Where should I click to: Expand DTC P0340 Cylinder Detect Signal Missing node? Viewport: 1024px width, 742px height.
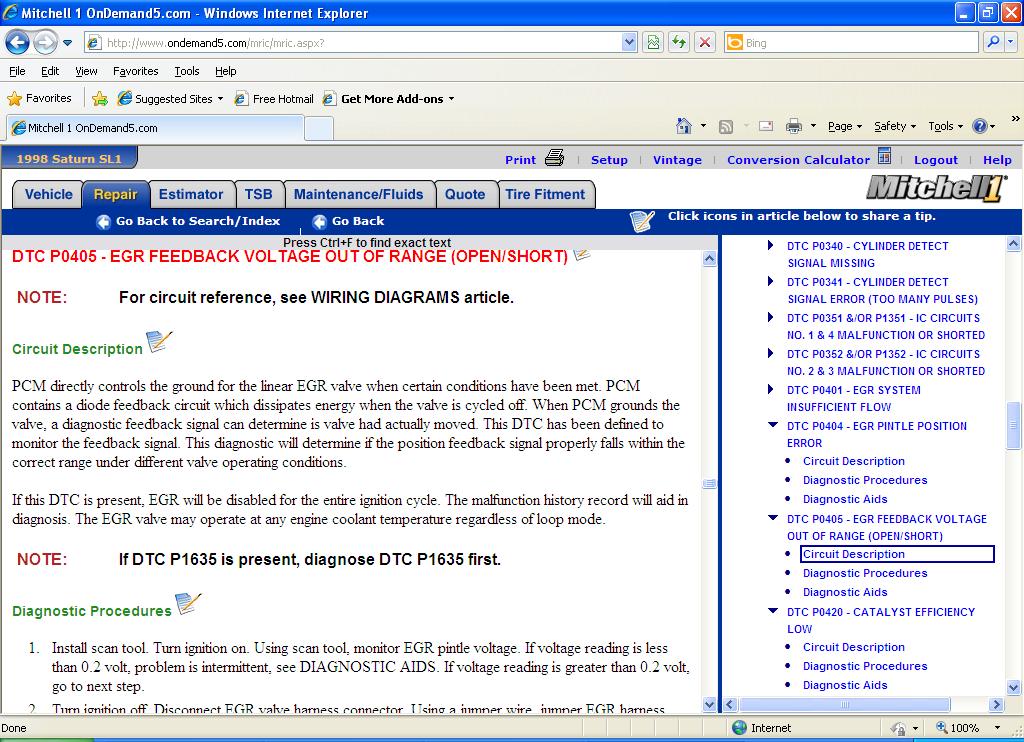[771, 246]
